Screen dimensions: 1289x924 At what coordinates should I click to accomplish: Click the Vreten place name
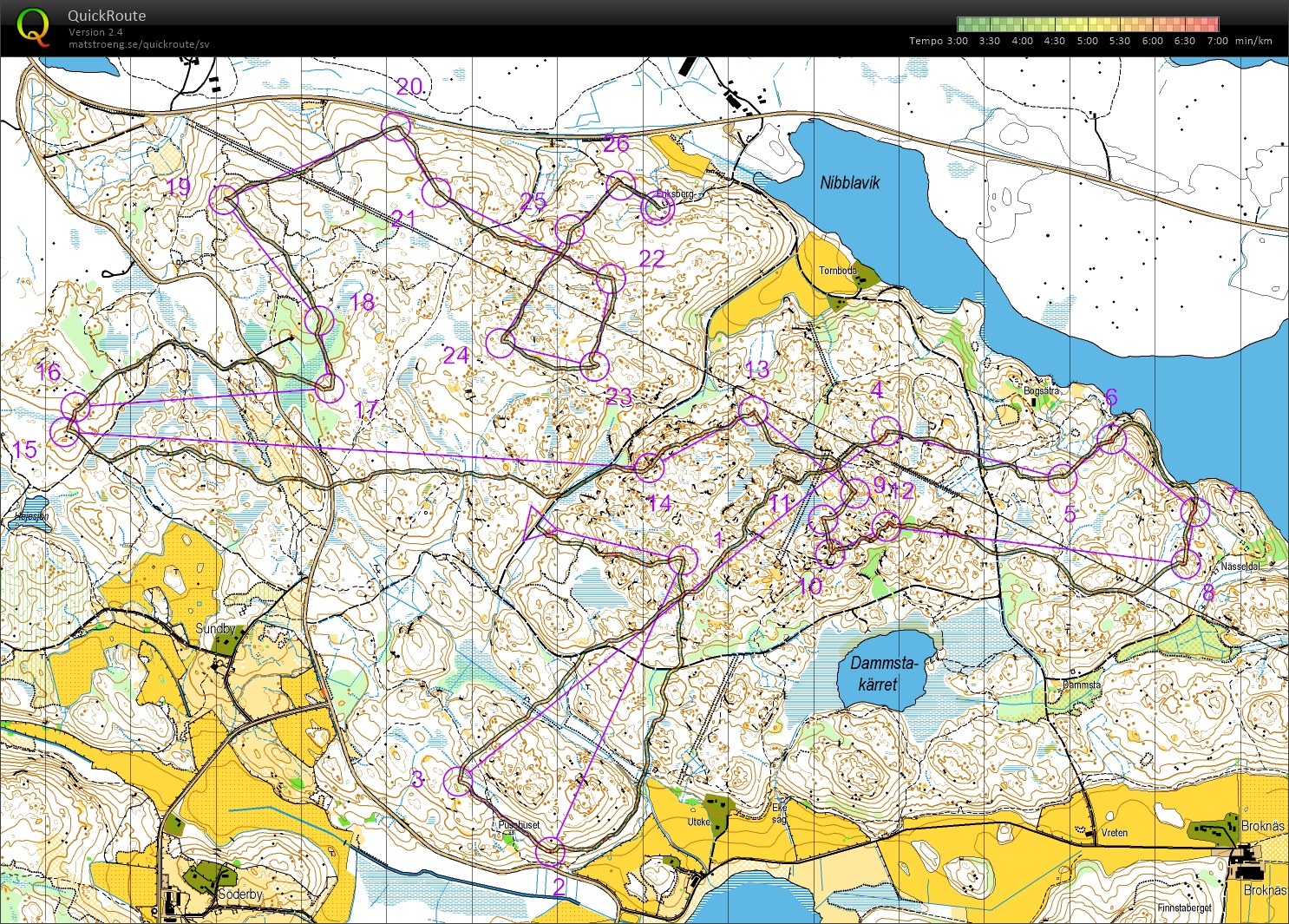point(1115,833)
